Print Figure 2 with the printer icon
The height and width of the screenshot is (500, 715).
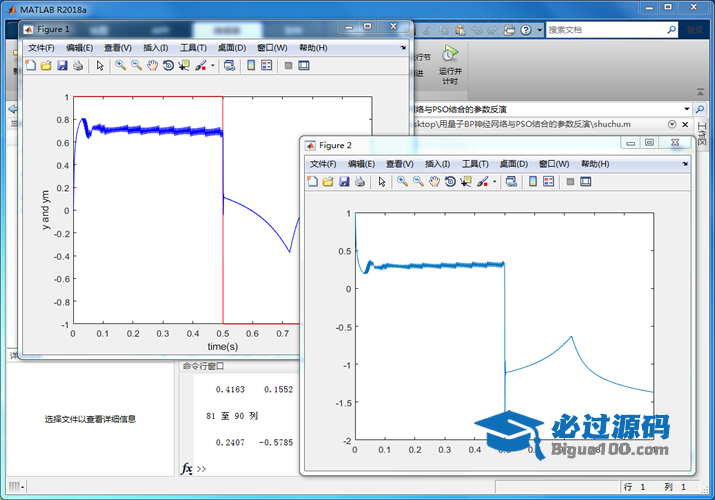tap(360, 182)
